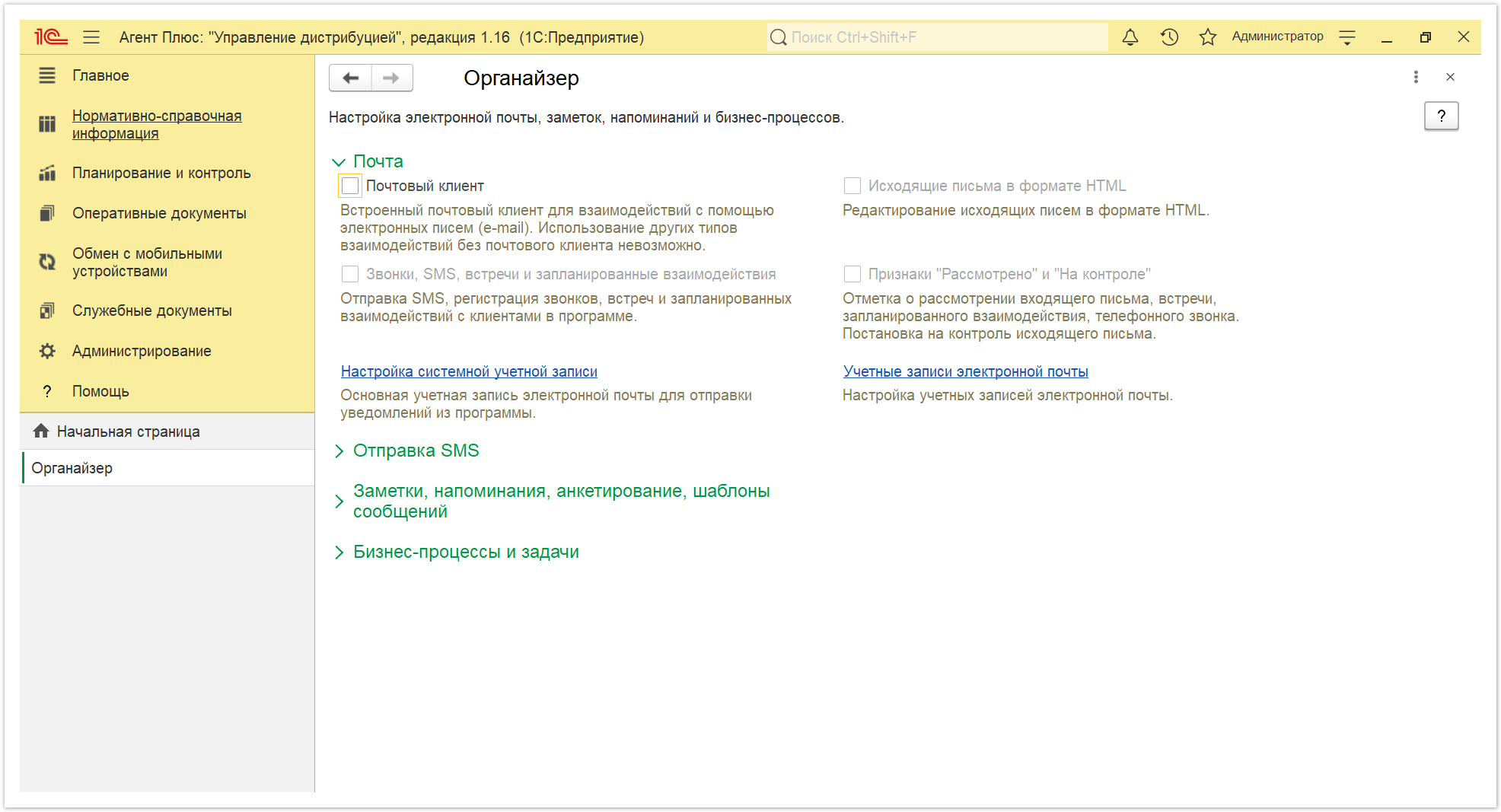The image size is (1501, 812).
Task: Click the Администрирование gear icon
Action: pos(47,351)
